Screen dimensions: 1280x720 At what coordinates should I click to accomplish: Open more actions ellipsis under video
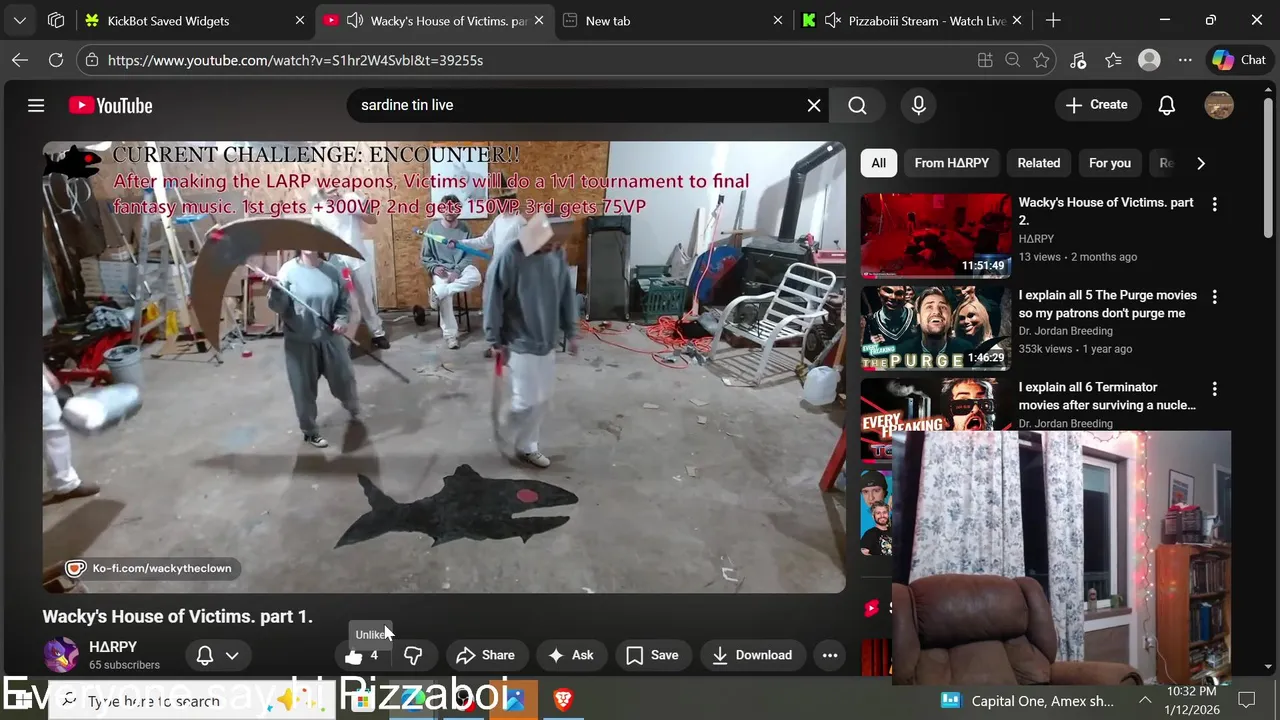pos(830,655)
